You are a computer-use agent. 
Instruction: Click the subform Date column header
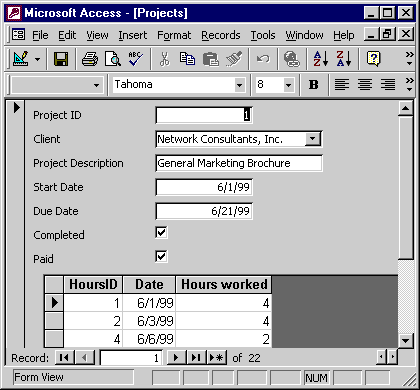click(149, 284)
